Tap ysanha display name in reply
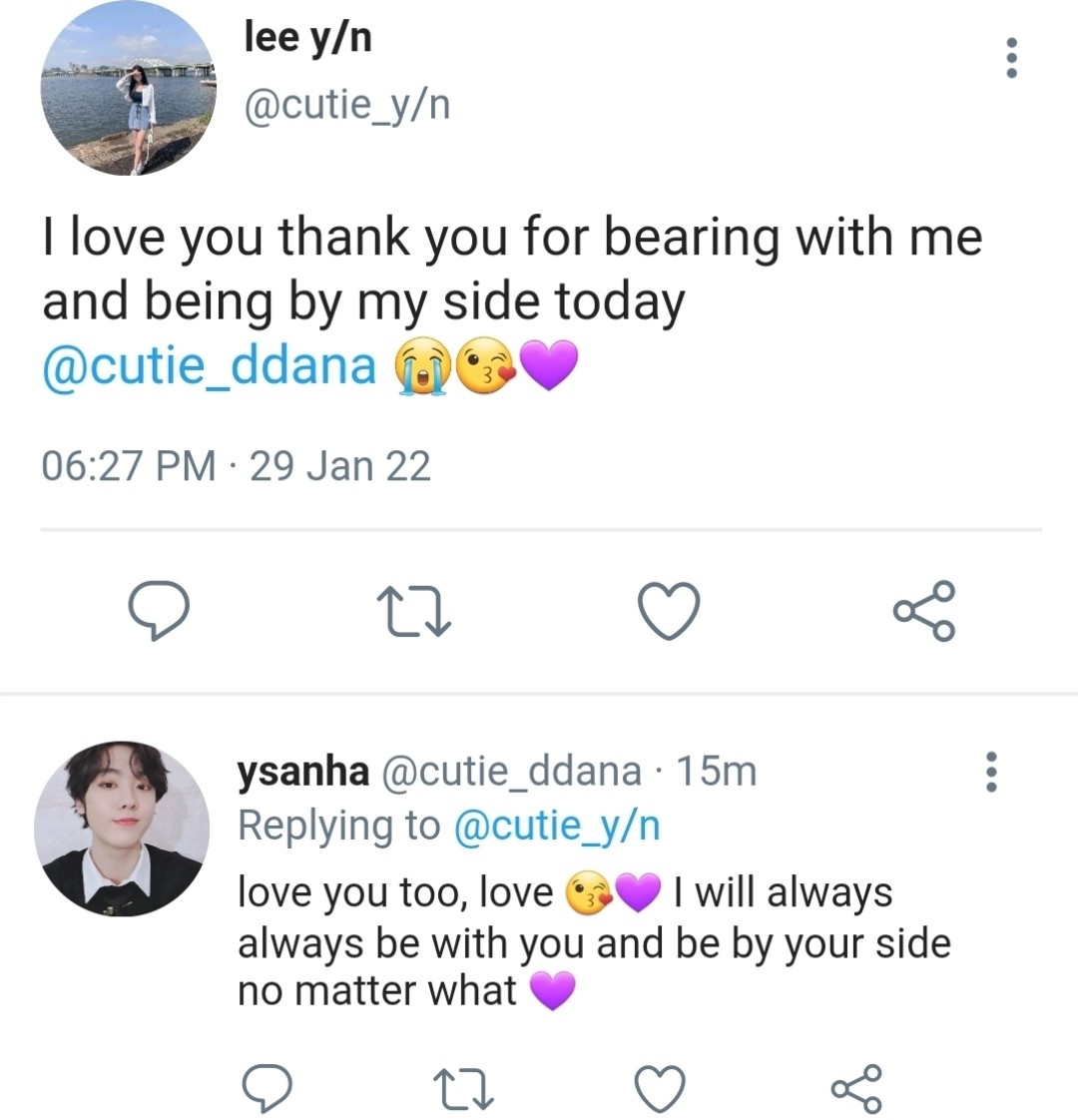Viewport: 1078px width, 1120px height. pyautogui.click(x=303, y=772)
